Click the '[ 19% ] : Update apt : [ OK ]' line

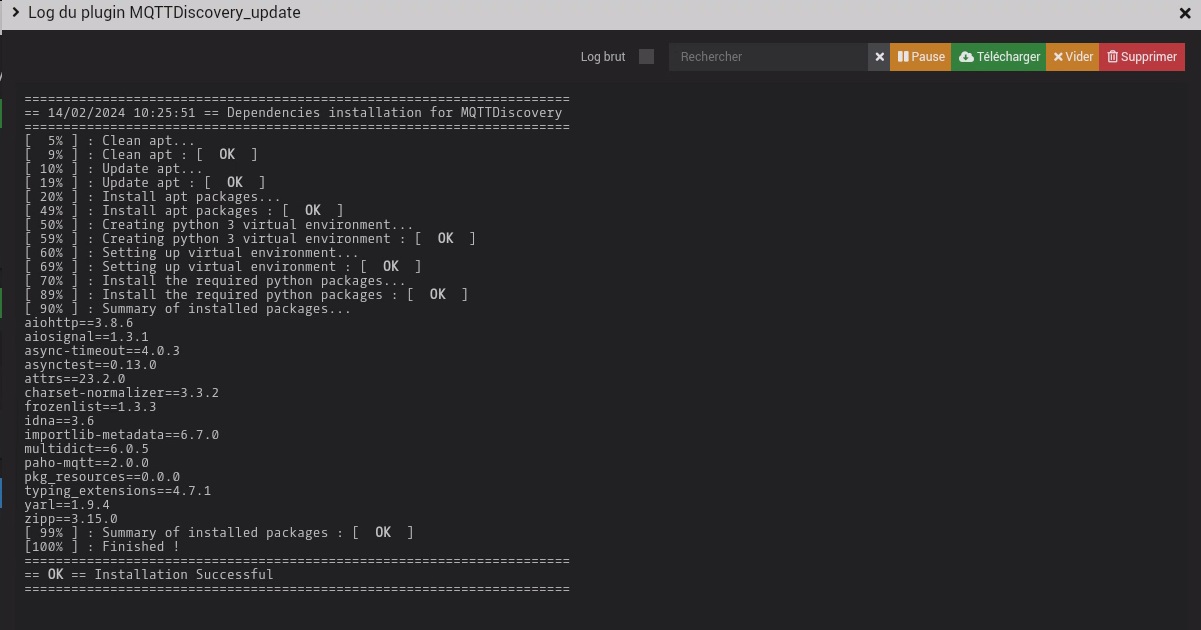click(145, 183)
